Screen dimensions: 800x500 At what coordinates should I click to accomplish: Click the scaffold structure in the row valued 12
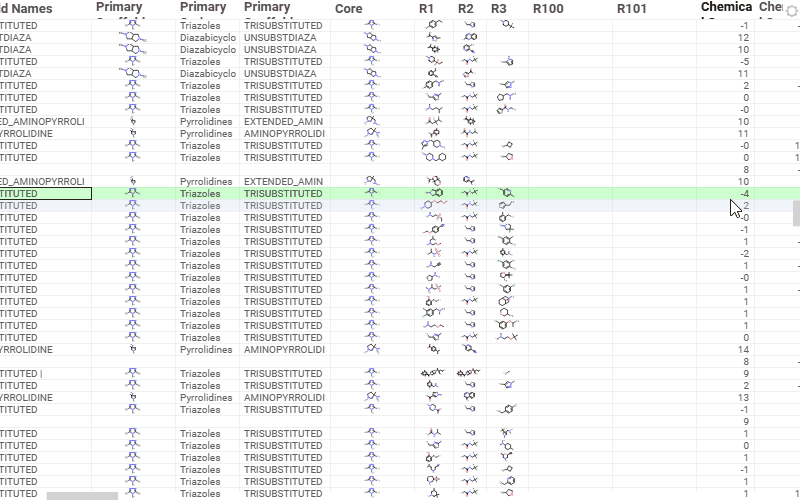[132, 37]
